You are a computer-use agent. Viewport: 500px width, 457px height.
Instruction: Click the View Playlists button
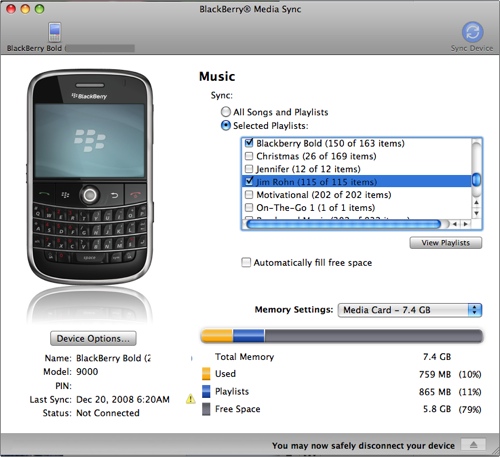(445, 243)
